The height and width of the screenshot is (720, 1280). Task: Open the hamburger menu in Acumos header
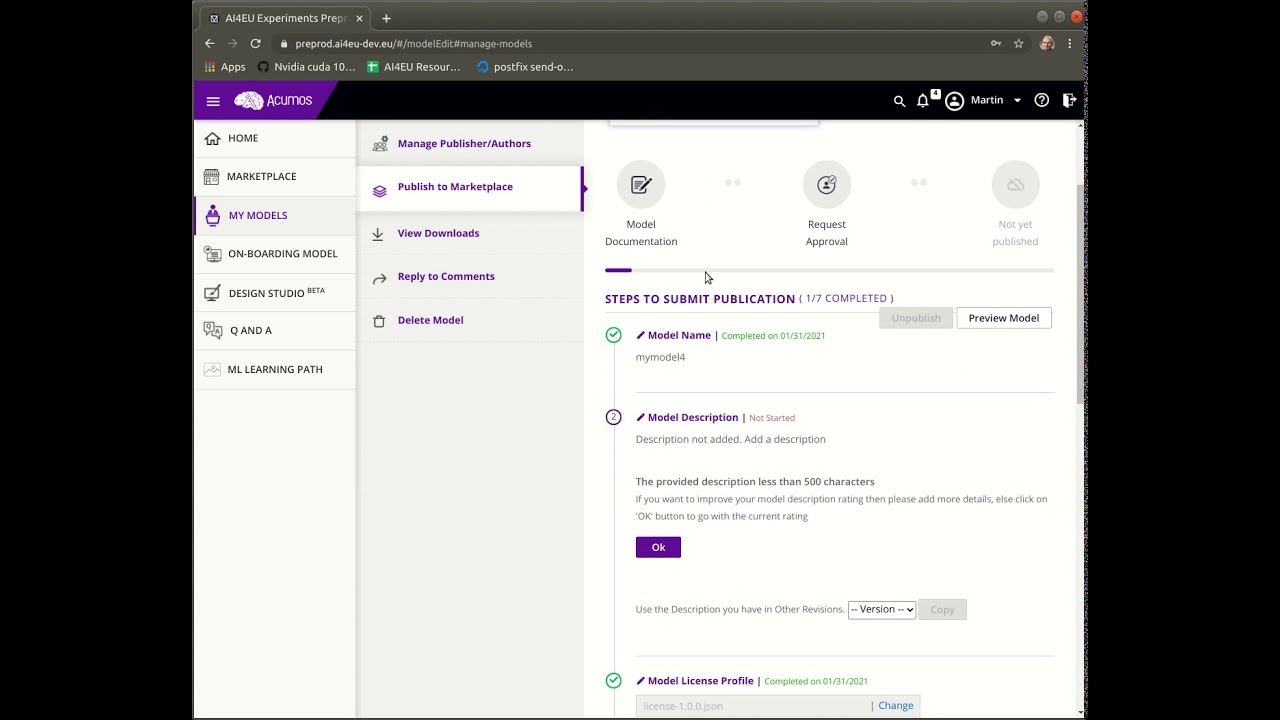[213, 101]
